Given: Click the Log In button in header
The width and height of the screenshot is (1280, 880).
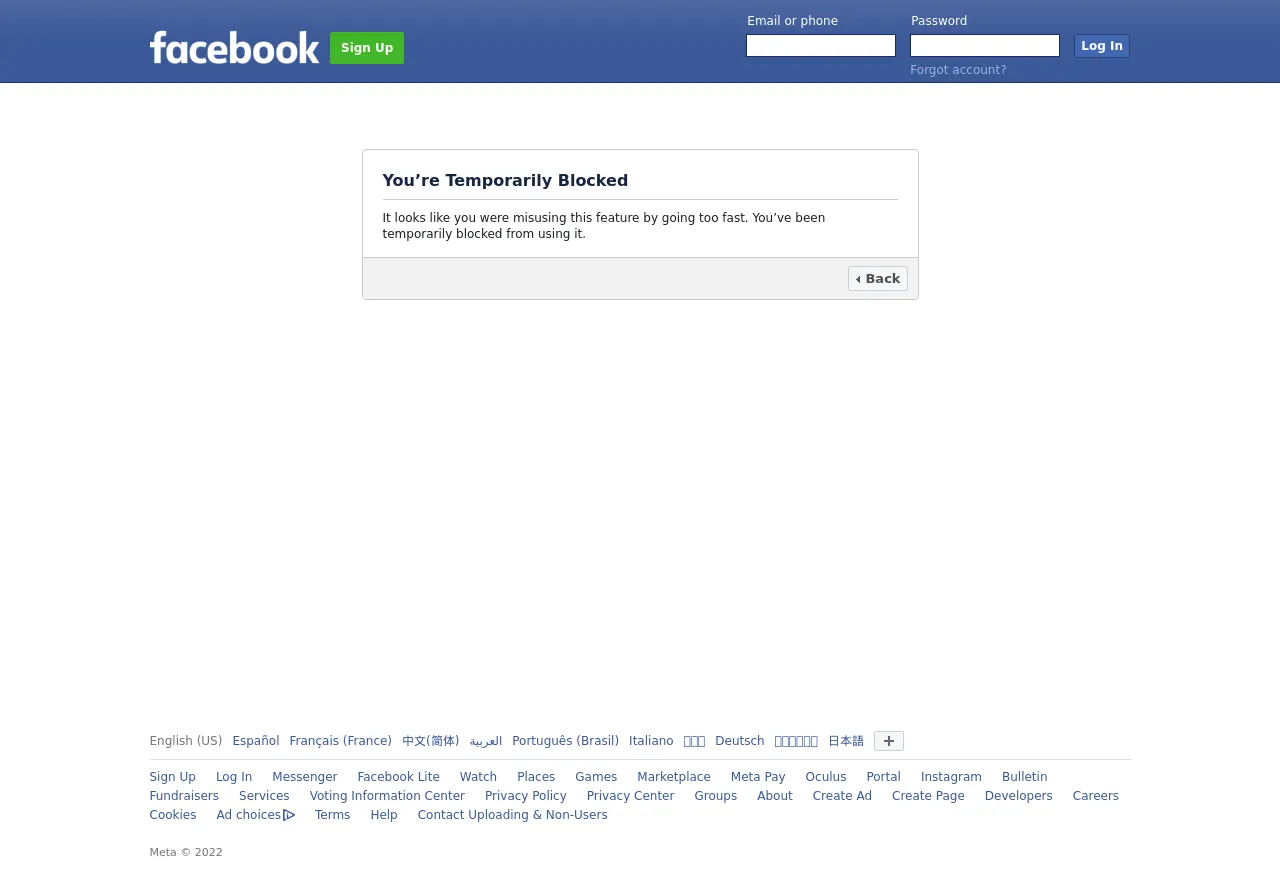Looking at the screenshot, I should pyautogui.click(x=1102, y=46).
